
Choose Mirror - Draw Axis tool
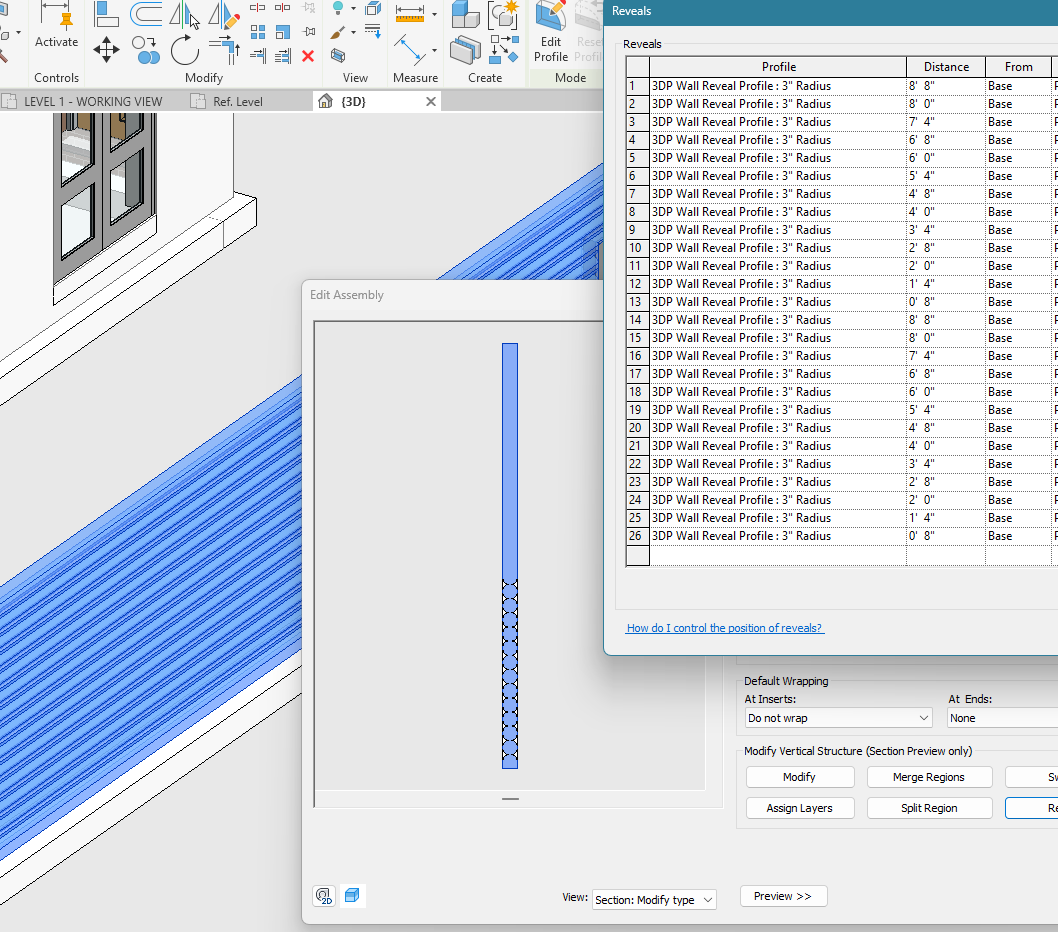(224, 15)
